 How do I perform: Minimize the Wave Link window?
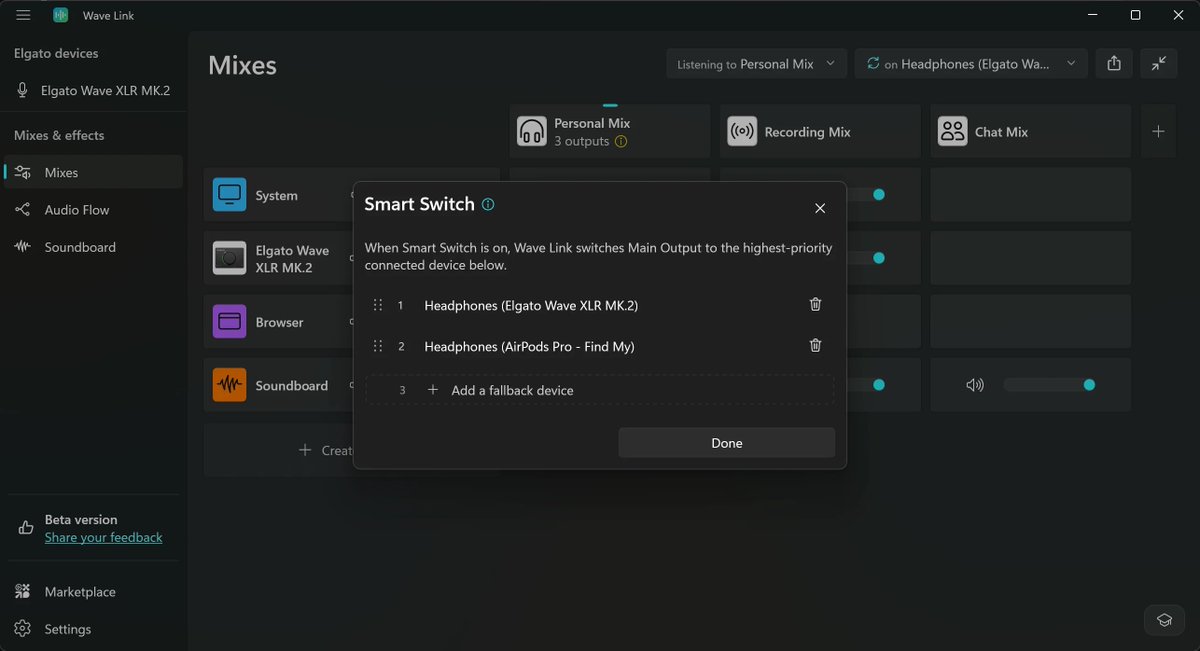1091,15
